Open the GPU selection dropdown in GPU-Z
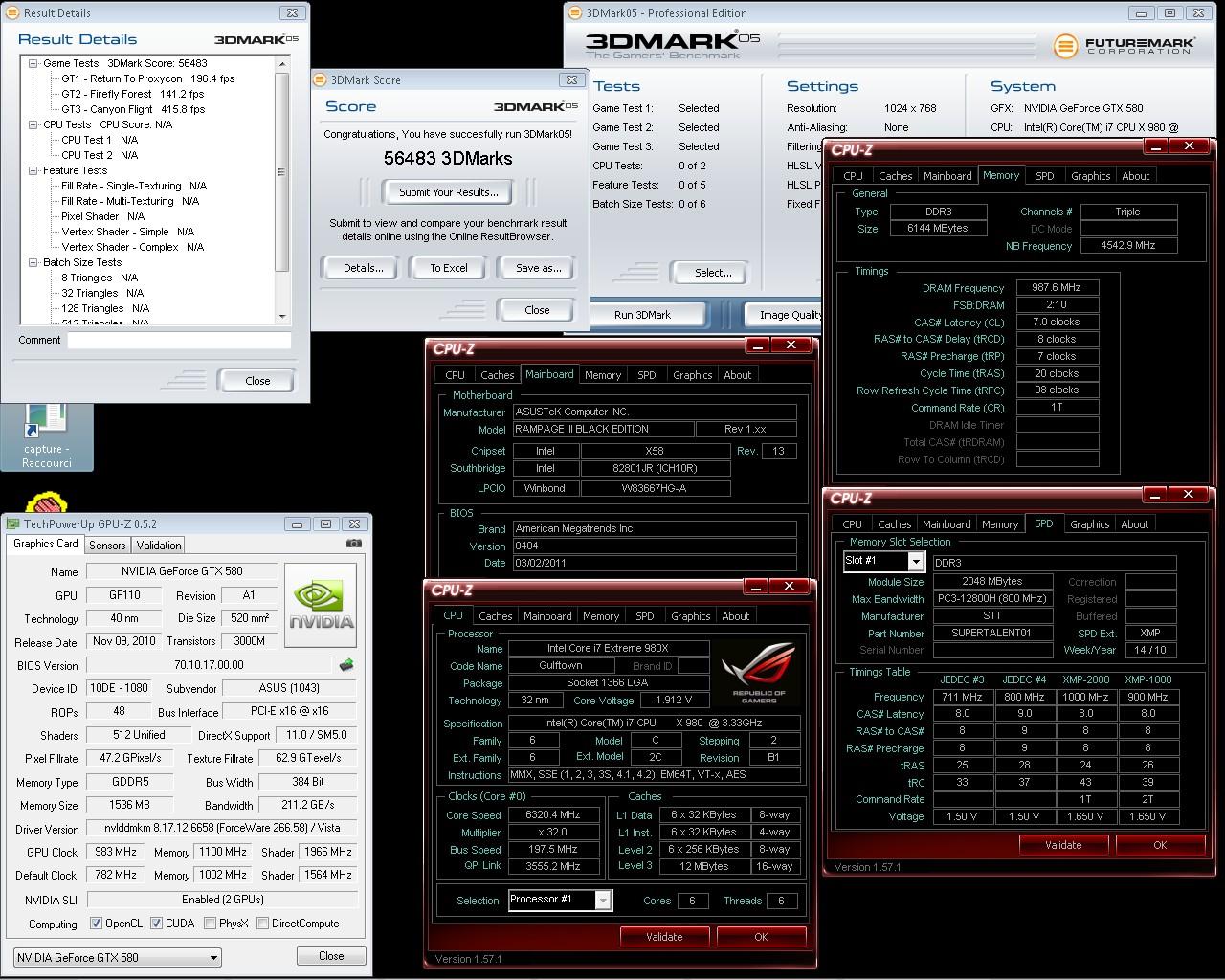The width and height of the screenshot is (1225, 980). click(x=118, y=957)
